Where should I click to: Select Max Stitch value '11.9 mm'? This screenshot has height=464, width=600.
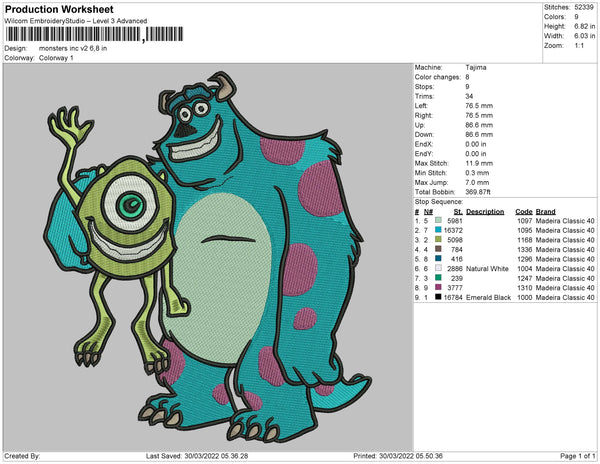click(479, 163)
